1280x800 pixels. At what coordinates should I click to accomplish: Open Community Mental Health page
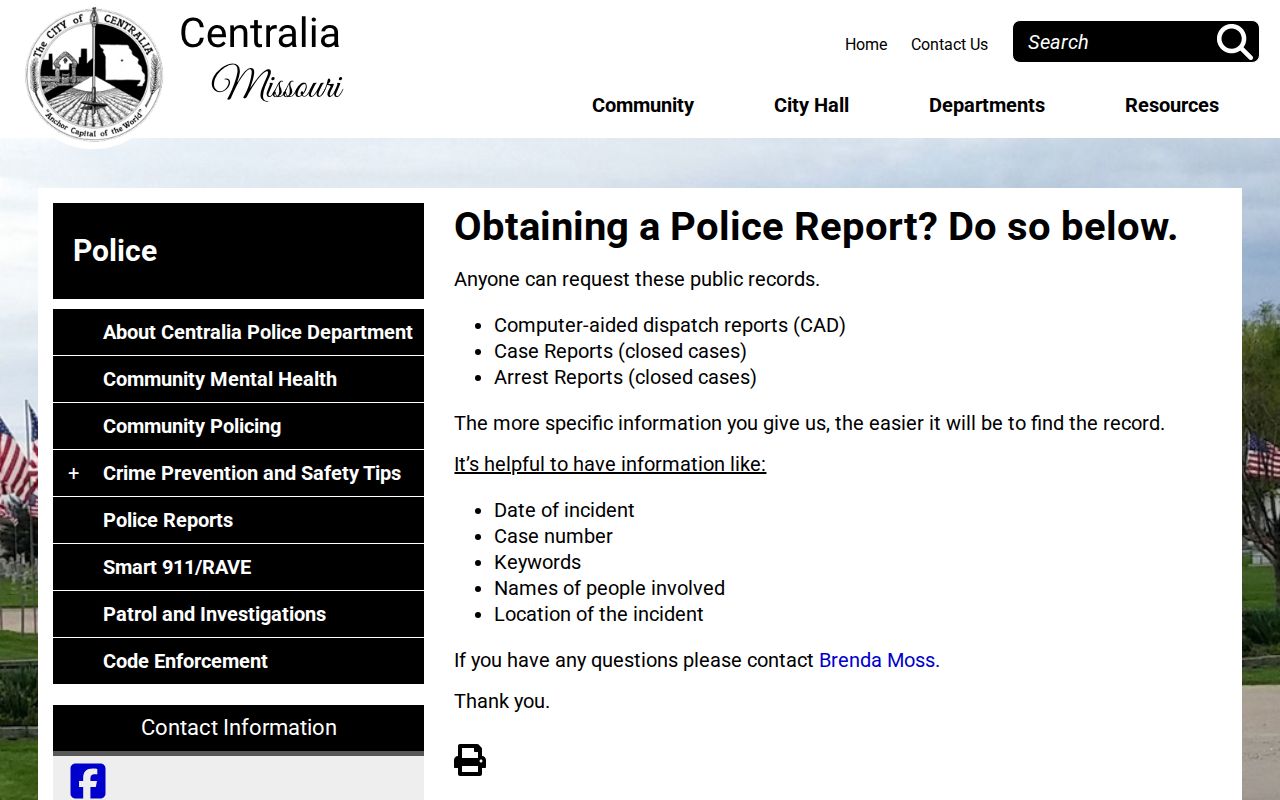pos(238,379)
